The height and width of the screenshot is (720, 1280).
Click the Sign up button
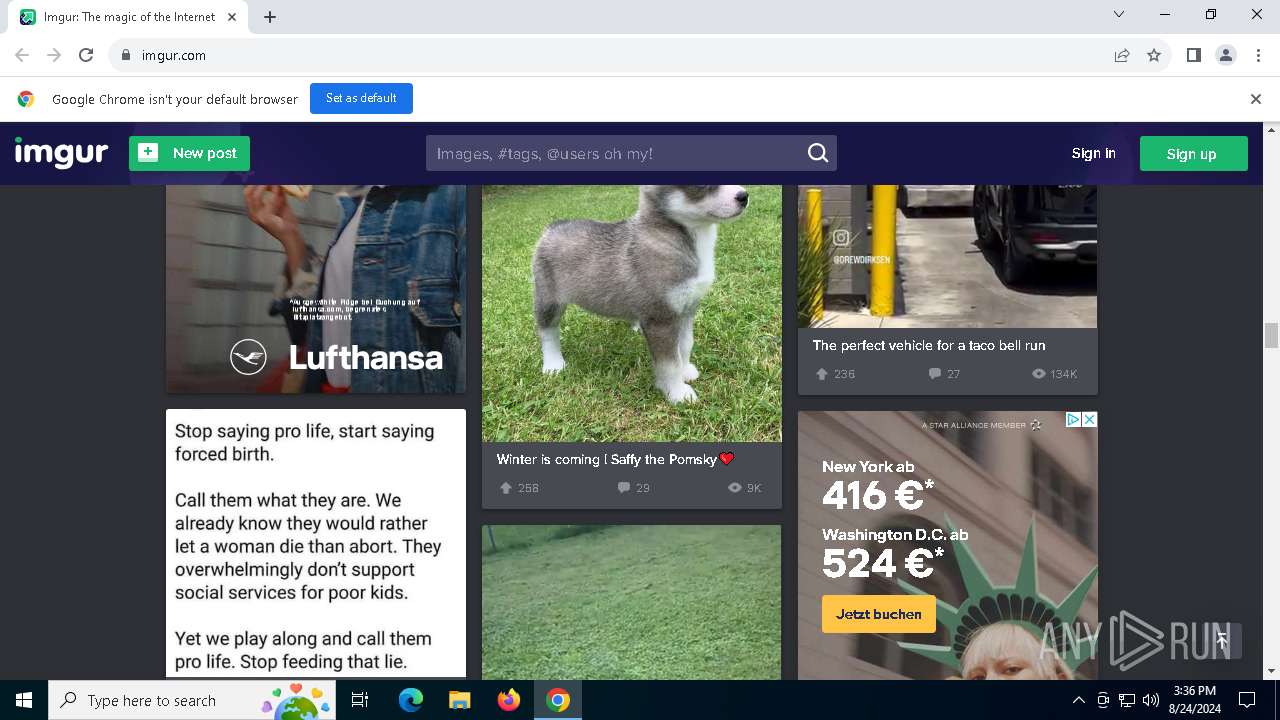click(1193, 153)
